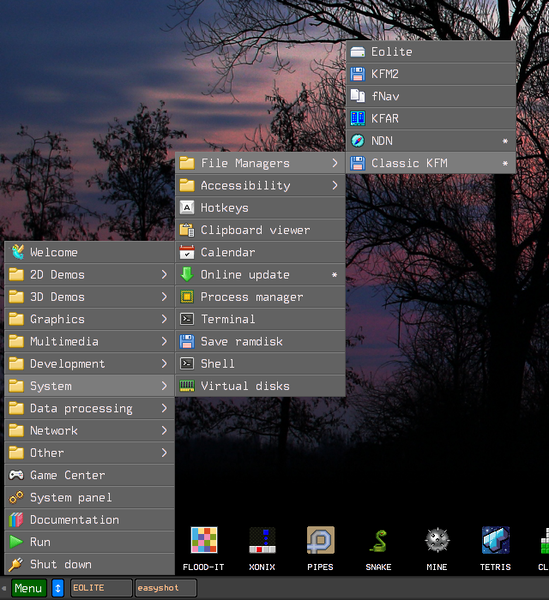The height and width of the screenshot is (600, 549).
Task: Click the Eolite drive icon
Action: [358, 52]
